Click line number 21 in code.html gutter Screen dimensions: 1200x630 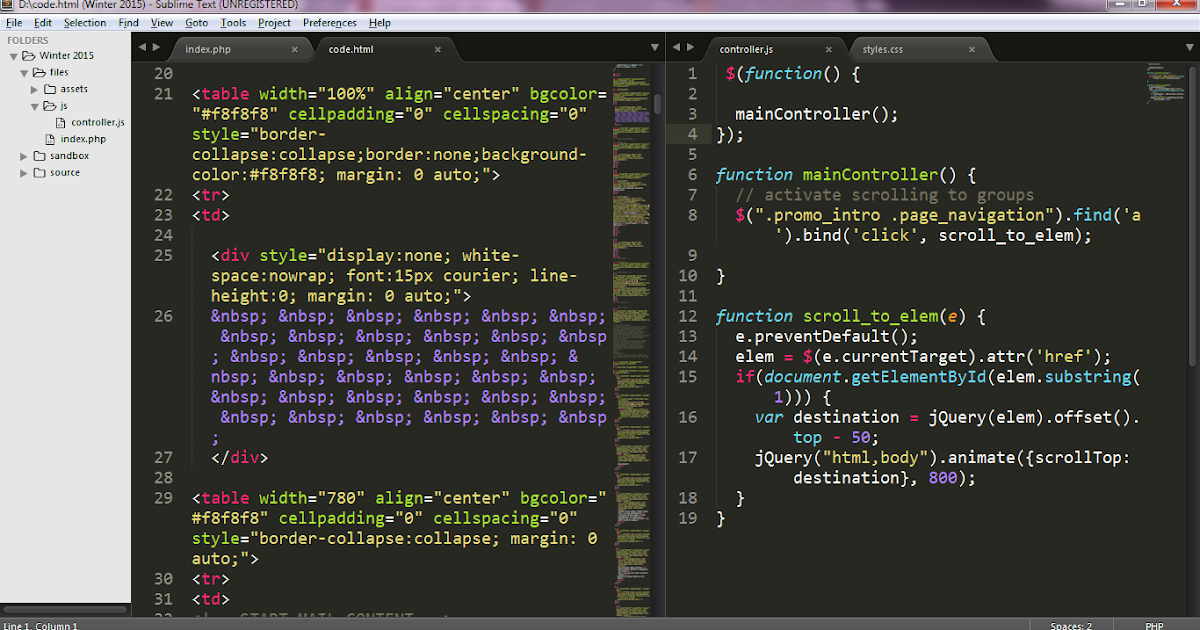(x=163, y=94)
